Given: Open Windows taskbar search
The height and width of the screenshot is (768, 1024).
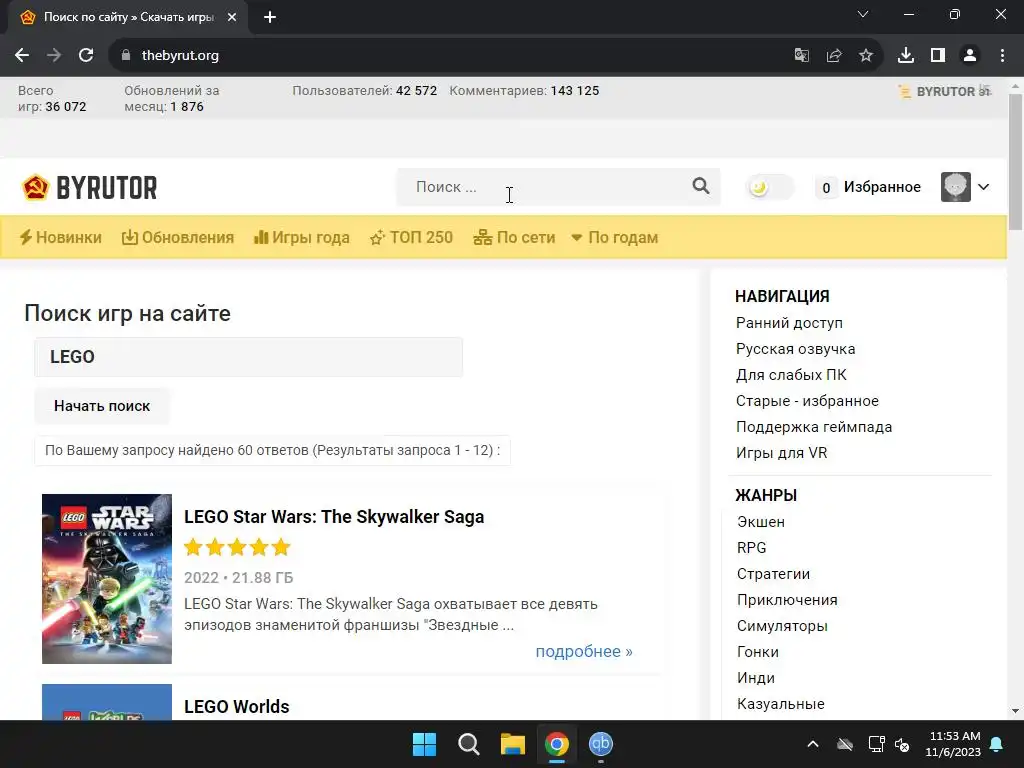Looking at the screenshot, I should click(x=469, y=744).
